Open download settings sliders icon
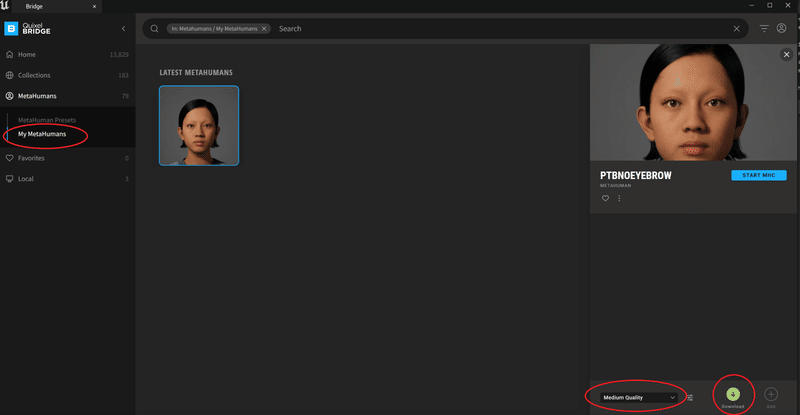Viewport: 800px width, 415px height. pyautogui.click(x=690, y=398)
